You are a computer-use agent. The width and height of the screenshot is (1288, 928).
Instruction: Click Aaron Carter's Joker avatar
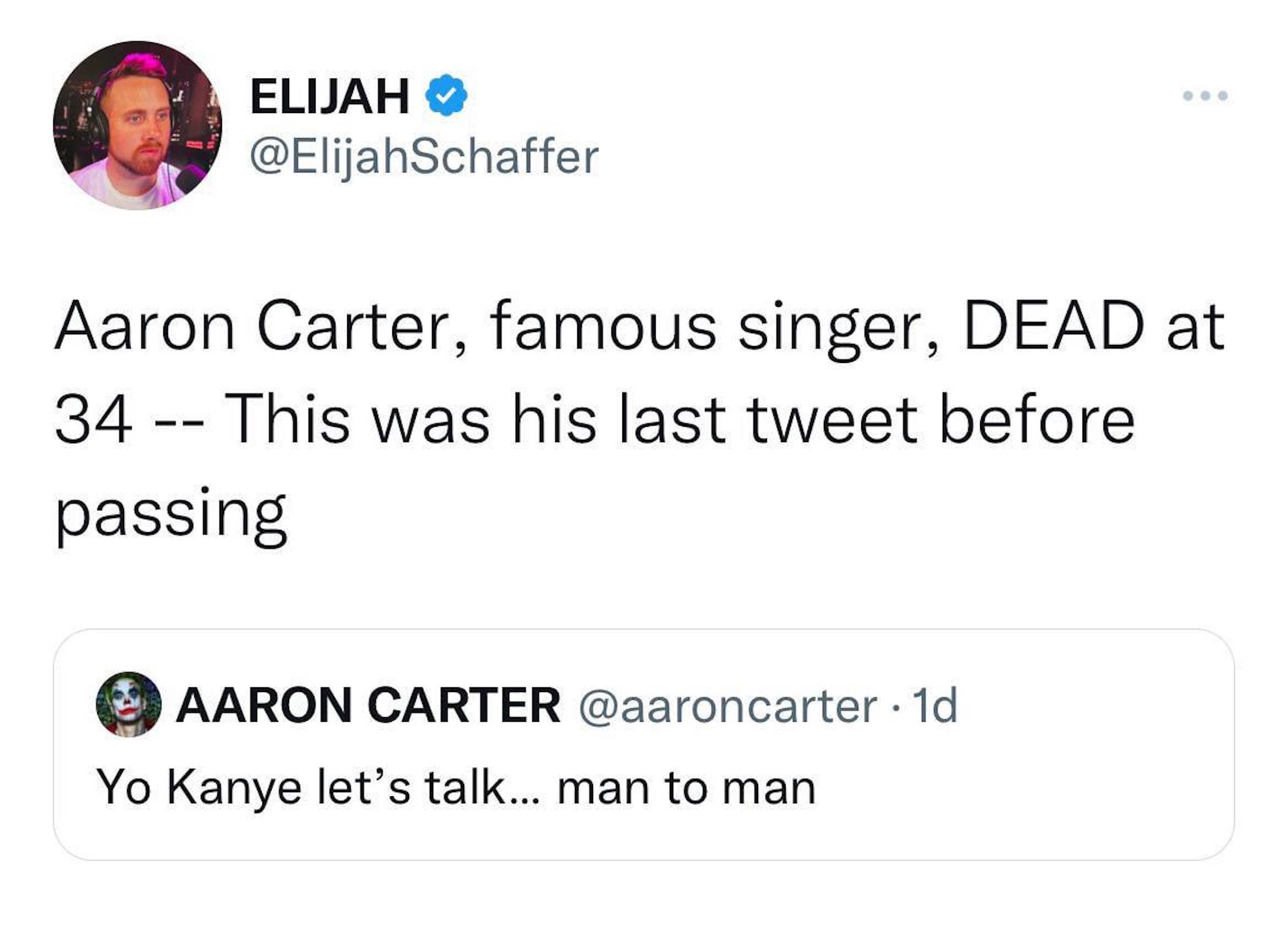pos(128,704)
